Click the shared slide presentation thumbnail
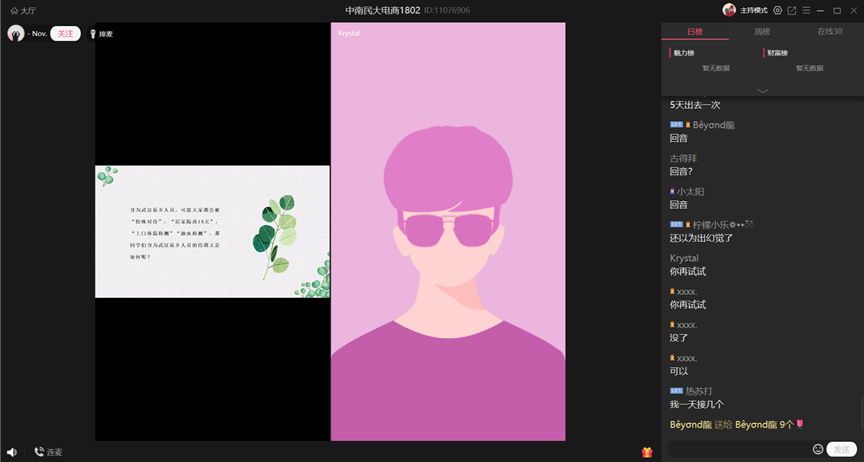The height and width of the screenshot is (462, 864). tap(212, 231)
